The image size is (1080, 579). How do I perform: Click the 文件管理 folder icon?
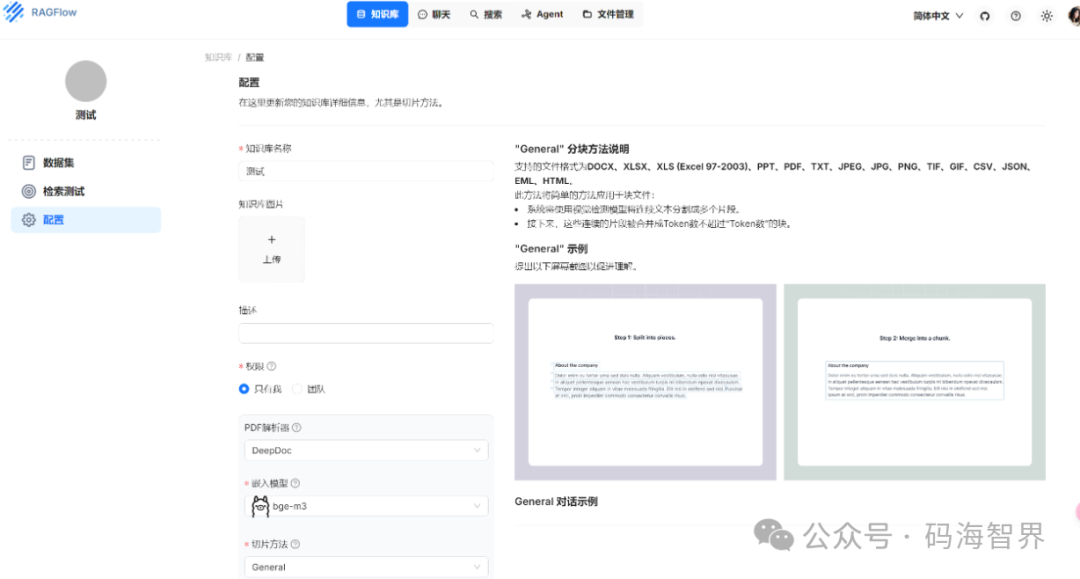click(588, 14)
